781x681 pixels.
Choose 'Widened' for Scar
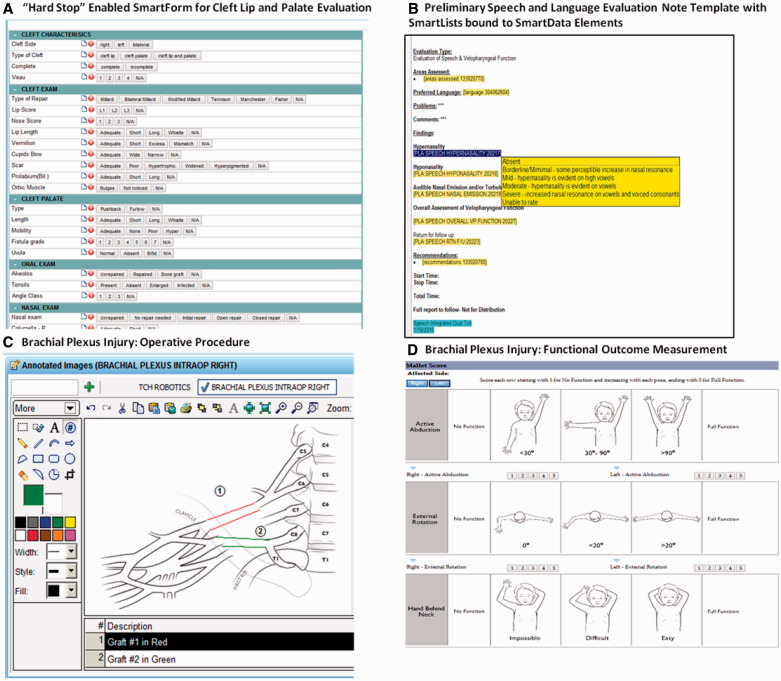[x=194, y=166]
